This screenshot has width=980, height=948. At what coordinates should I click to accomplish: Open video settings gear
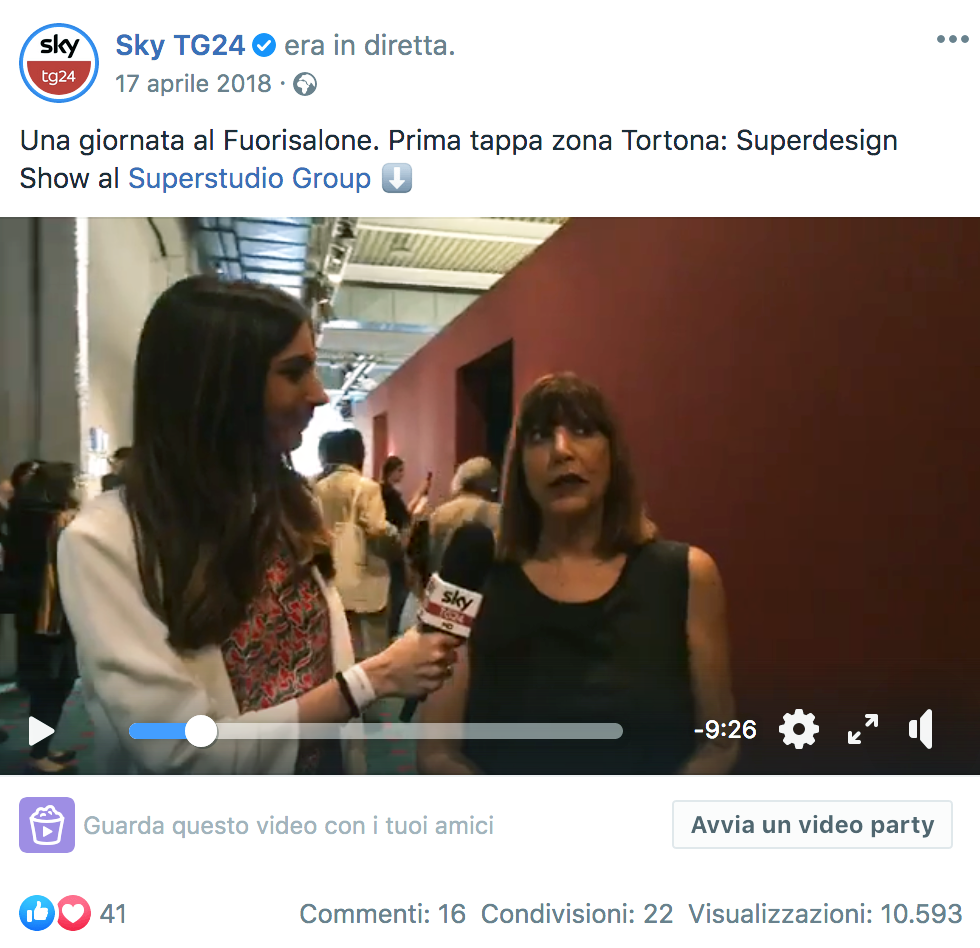[x=799, y=729]
